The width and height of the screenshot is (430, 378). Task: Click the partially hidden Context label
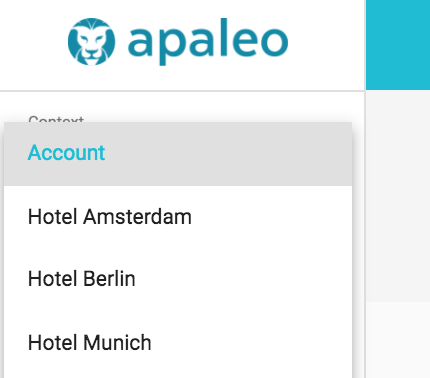click(x=56, y=119)
